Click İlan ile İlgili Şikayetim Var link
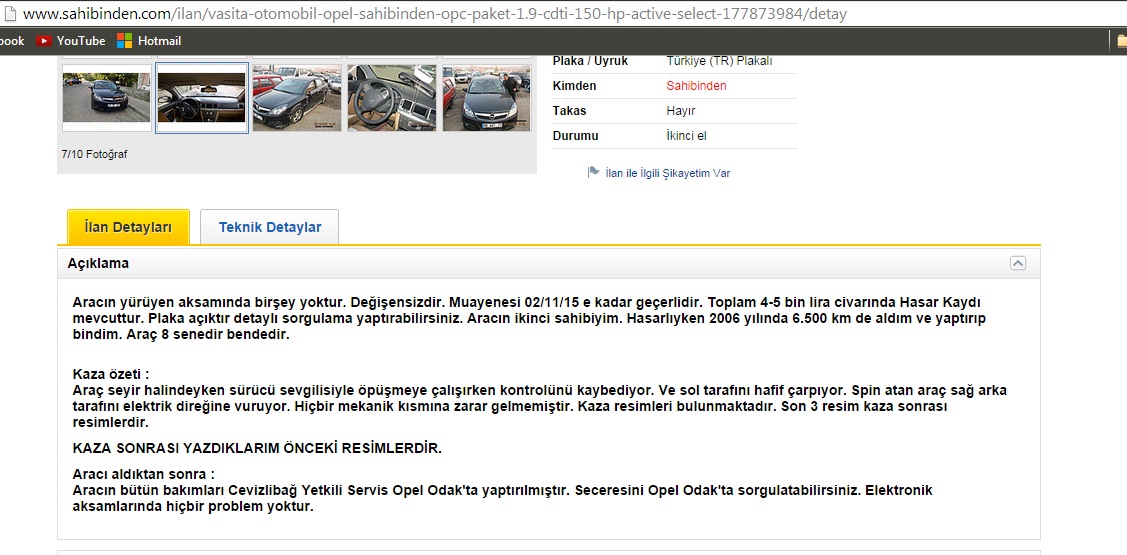This screenshot has width=1127, height=555. 668,173
